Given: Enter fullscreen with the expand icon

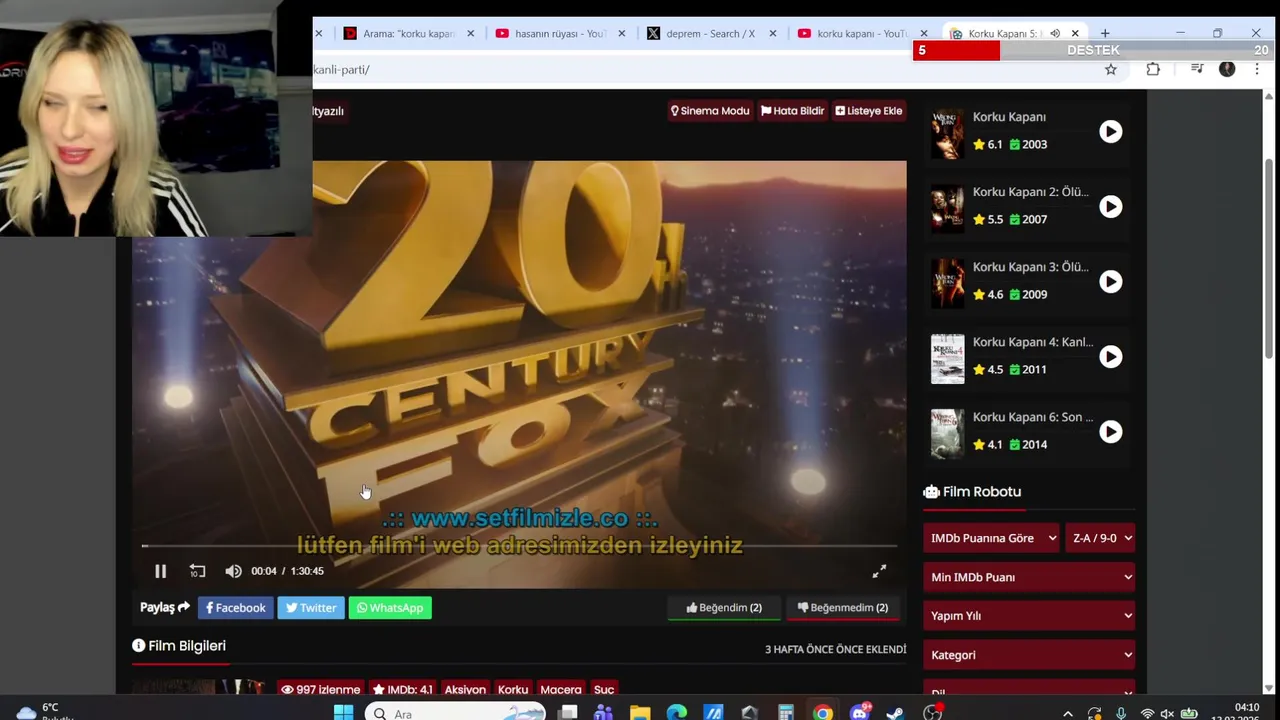Looking at the screenshot, I should (x=879, y=571).
